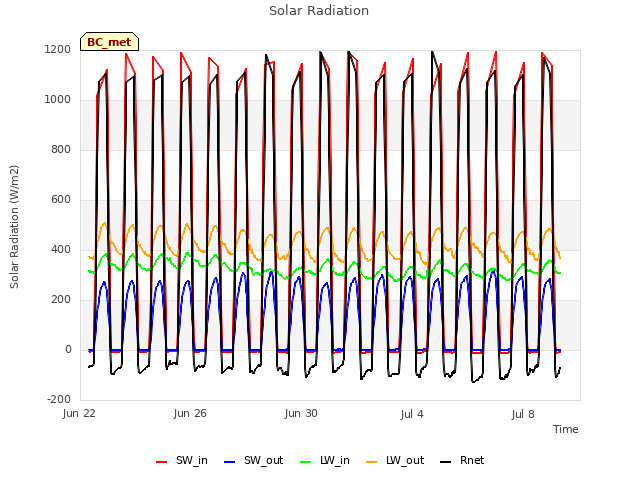Screen dimensions: 640x480
Task: Click the 800 y-axis tick label
Action: pos(61,150)
